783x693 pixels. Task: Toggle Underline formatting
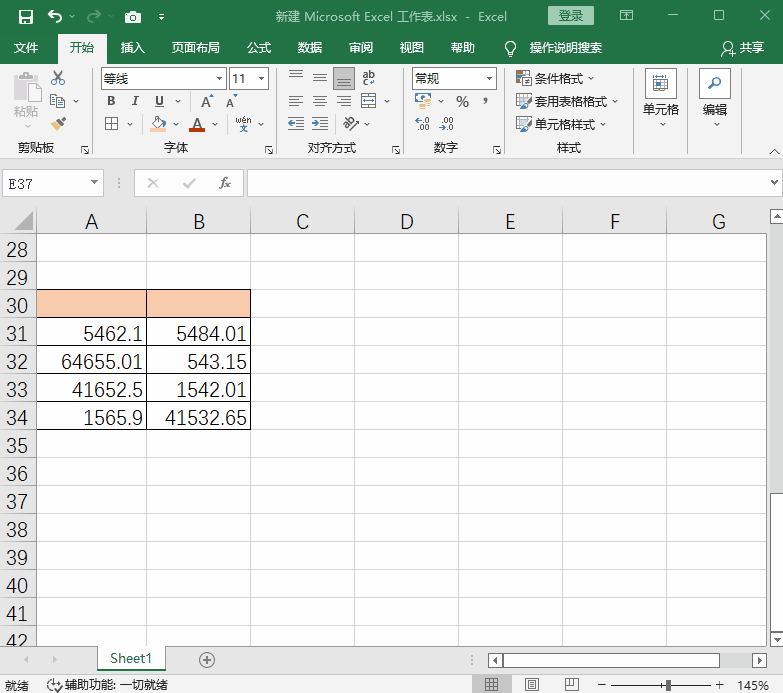click(x=159, y=101)
